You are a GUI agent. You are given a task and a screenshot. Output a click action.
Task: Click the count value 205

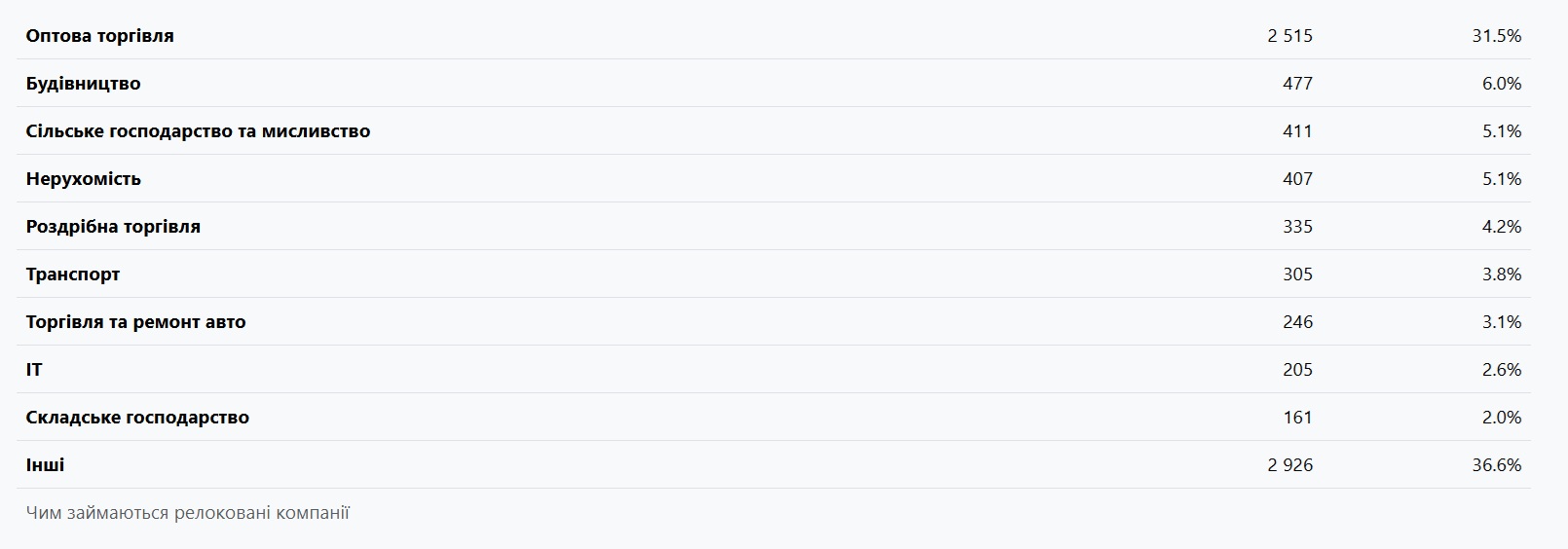1297,370
